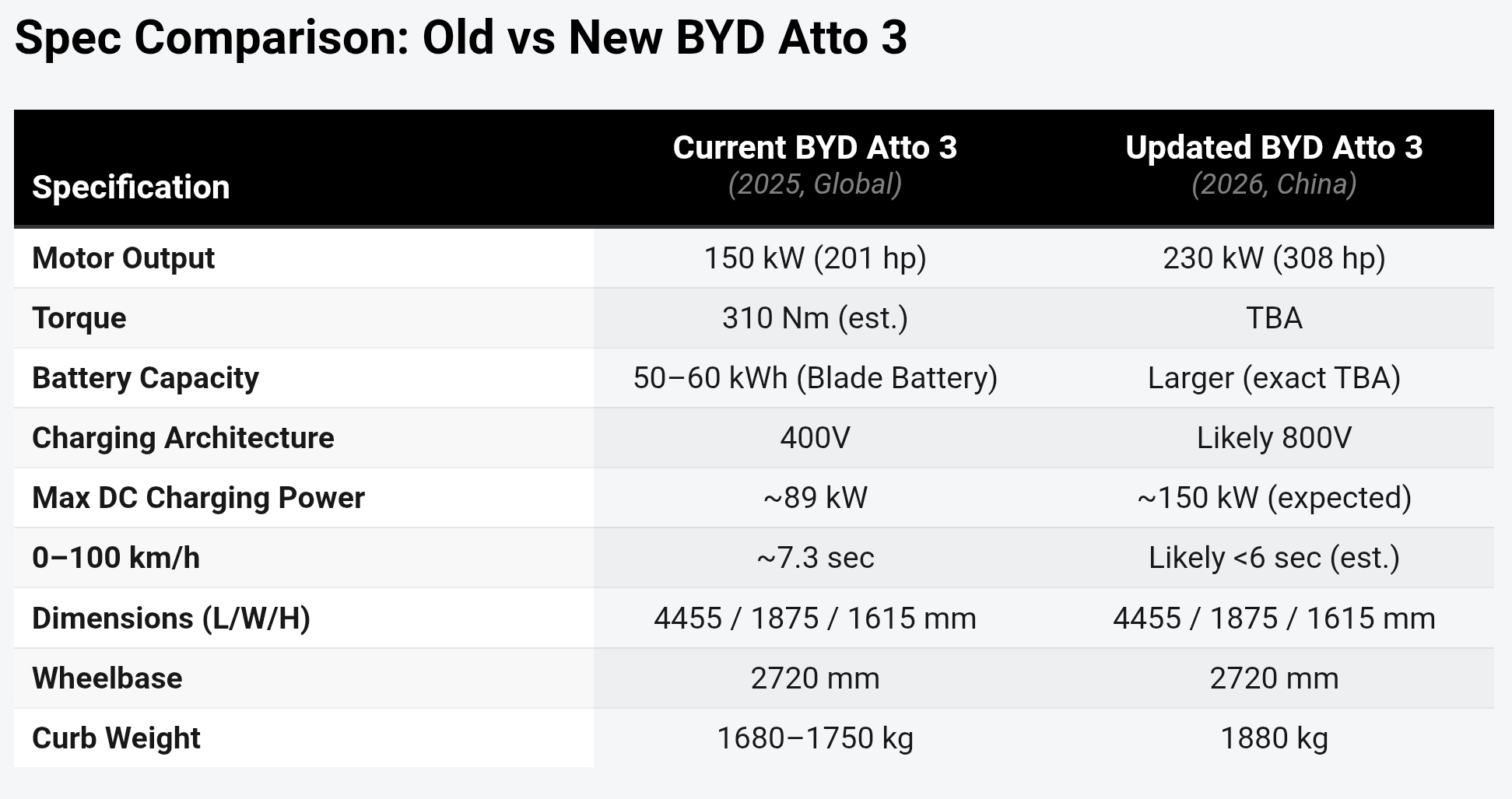Click the Spec Comparison page title
The image size is (1512, 799).
click(x=461, y=37)
